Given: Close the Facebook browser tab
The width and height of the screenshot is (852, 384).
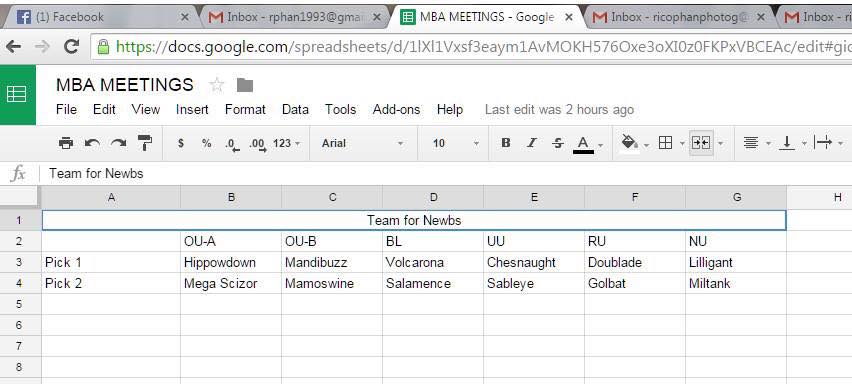Looking at the screenshot, I should [184, 17].
